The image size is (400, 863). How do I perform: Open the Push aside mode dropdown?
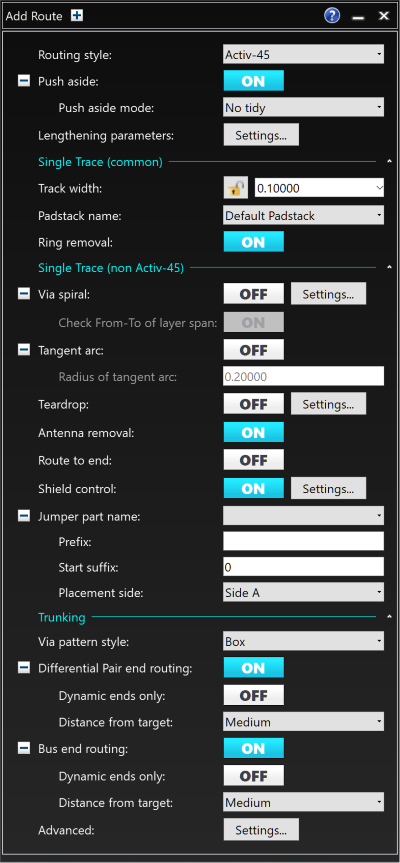(303, 108)
